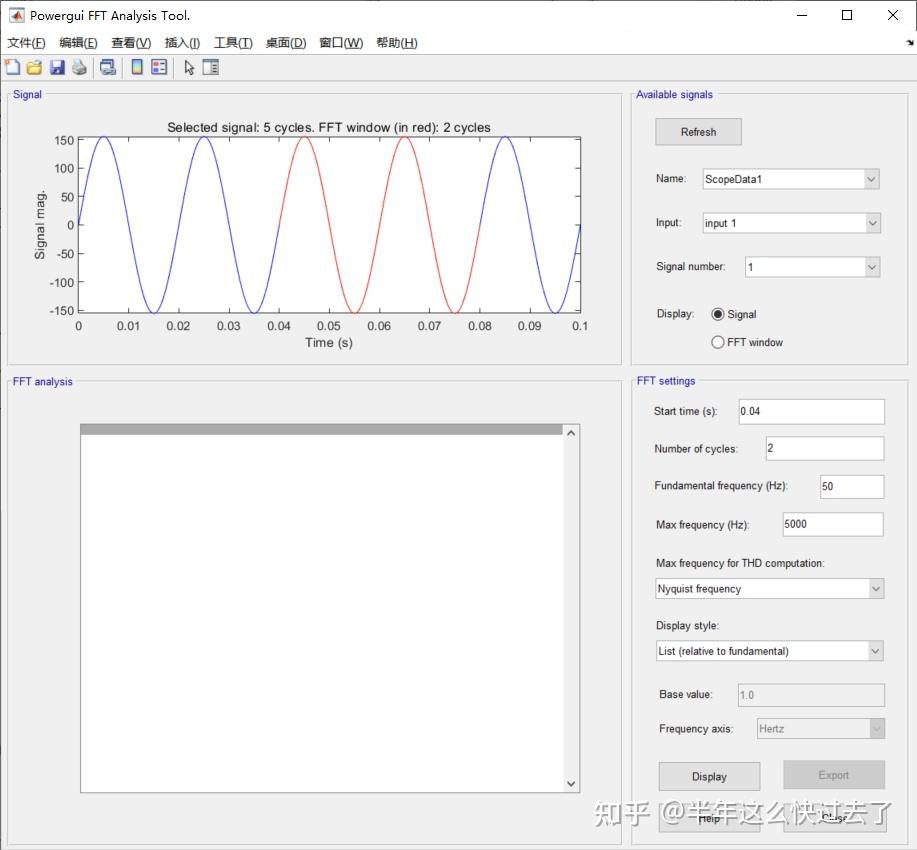917x850 pixels.
Task: Click the Display button
Action: (x=709, y=777)
